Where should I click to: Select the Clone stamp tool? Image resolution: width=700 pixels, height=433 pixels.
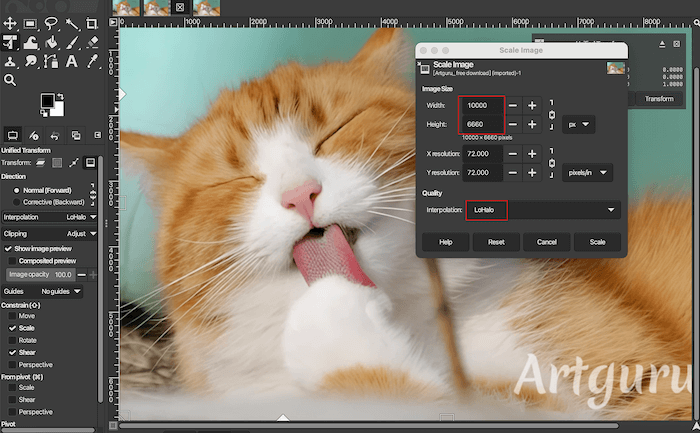pos(10,61)
